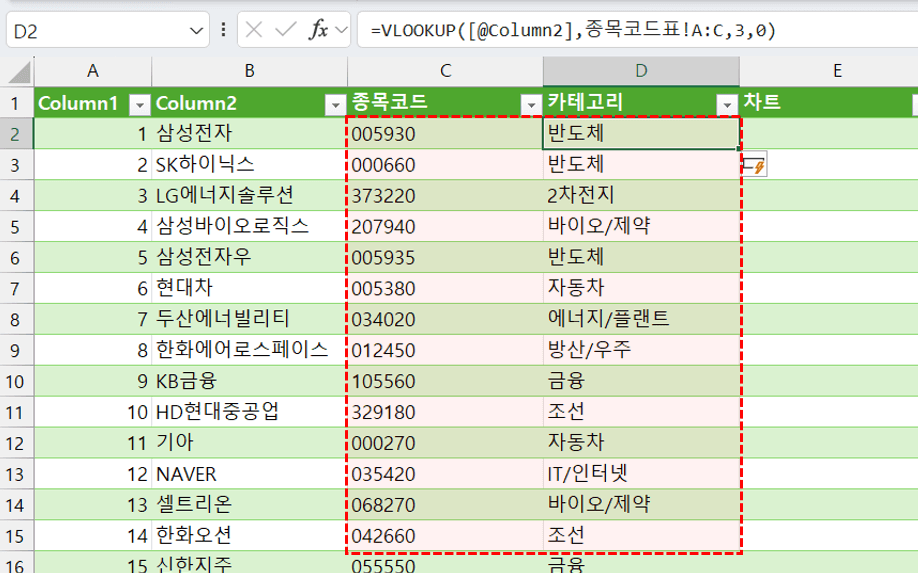
Task: Click stock code cell 035420
Action: (x=446, y=475)
